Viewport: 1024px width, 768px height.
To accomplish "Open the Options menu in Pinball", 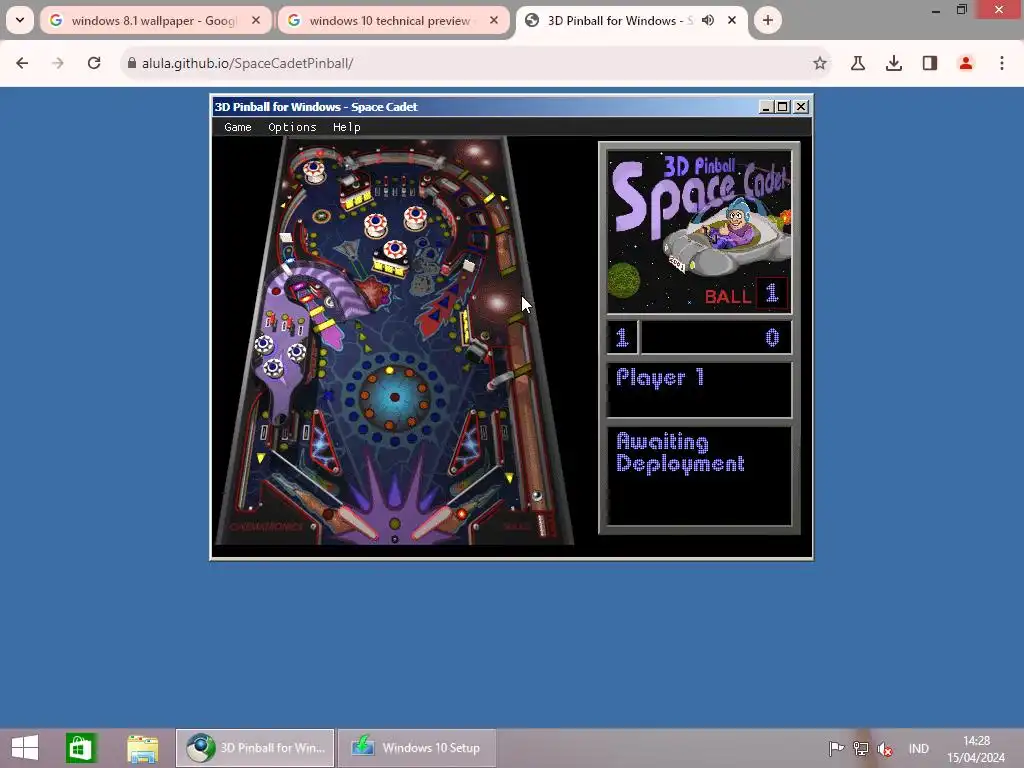I will [x=292, y=127].
